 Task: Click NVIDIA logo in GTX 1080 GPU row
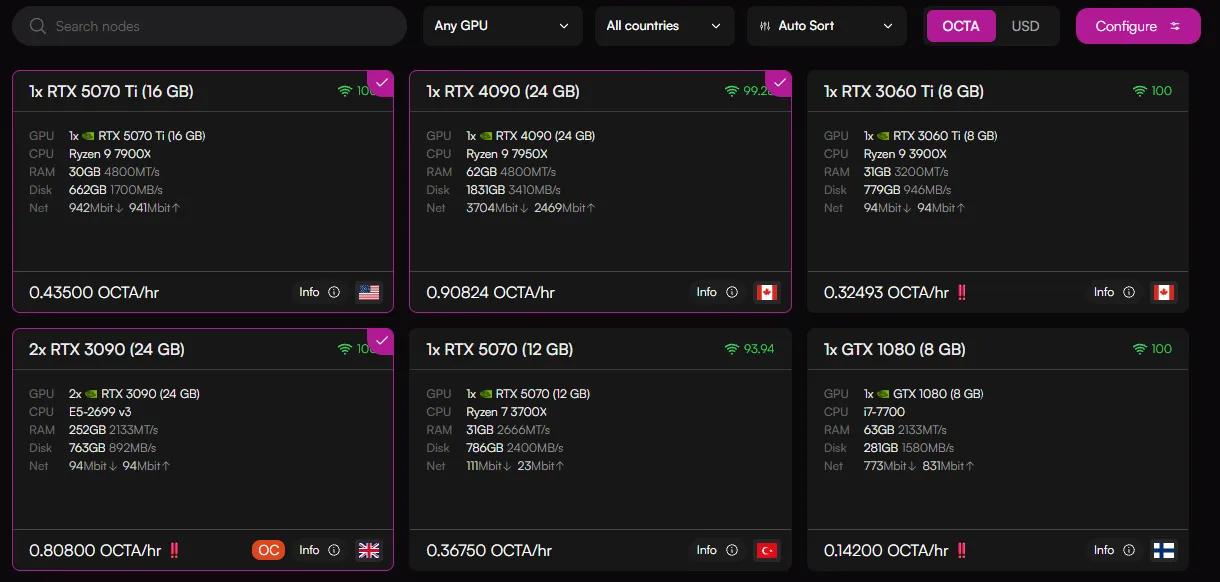[883, 394]
